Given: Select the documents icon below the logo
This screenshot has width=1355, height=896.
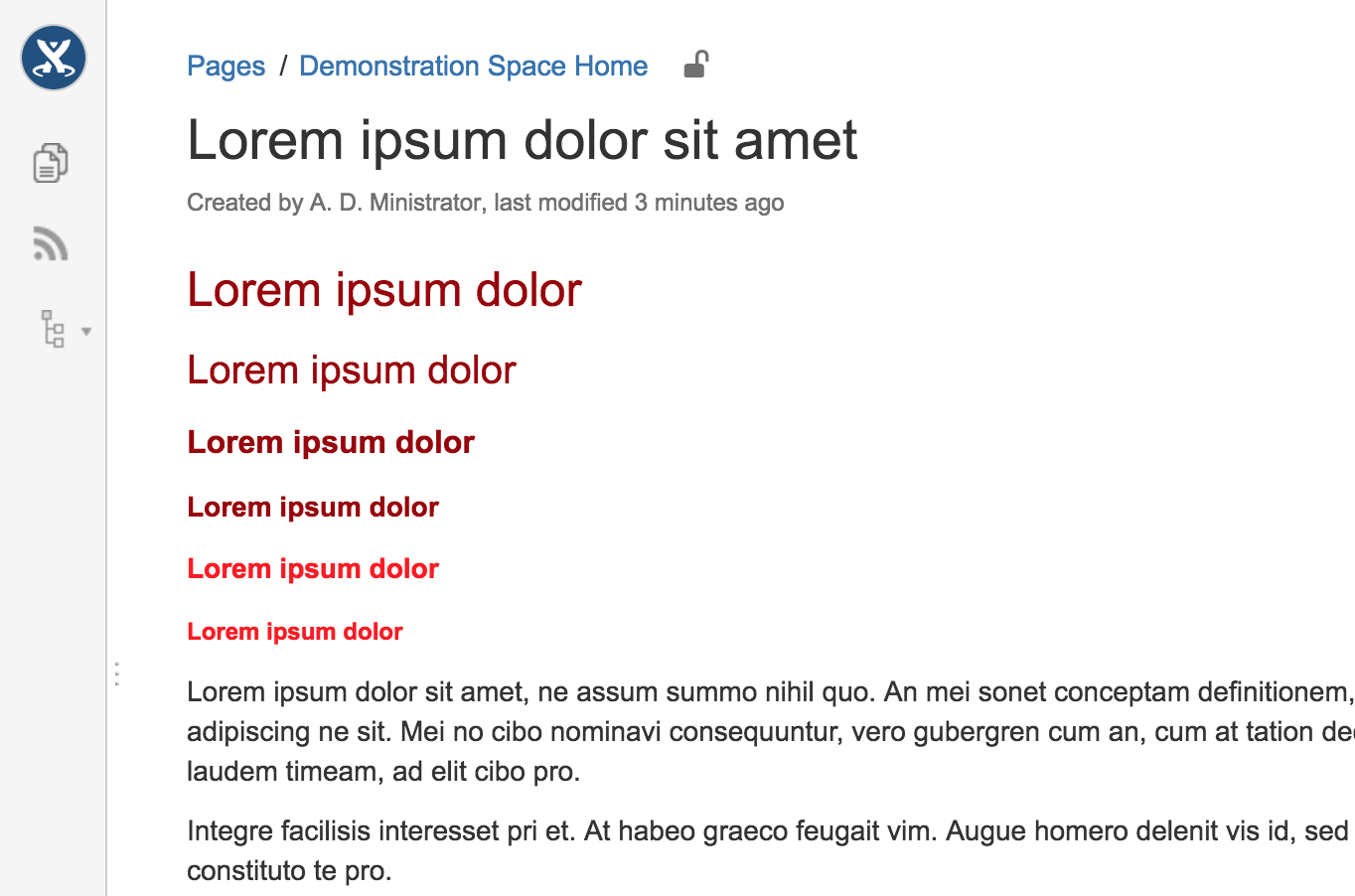Looking at the screenshot, I should [x=53, y=162].
